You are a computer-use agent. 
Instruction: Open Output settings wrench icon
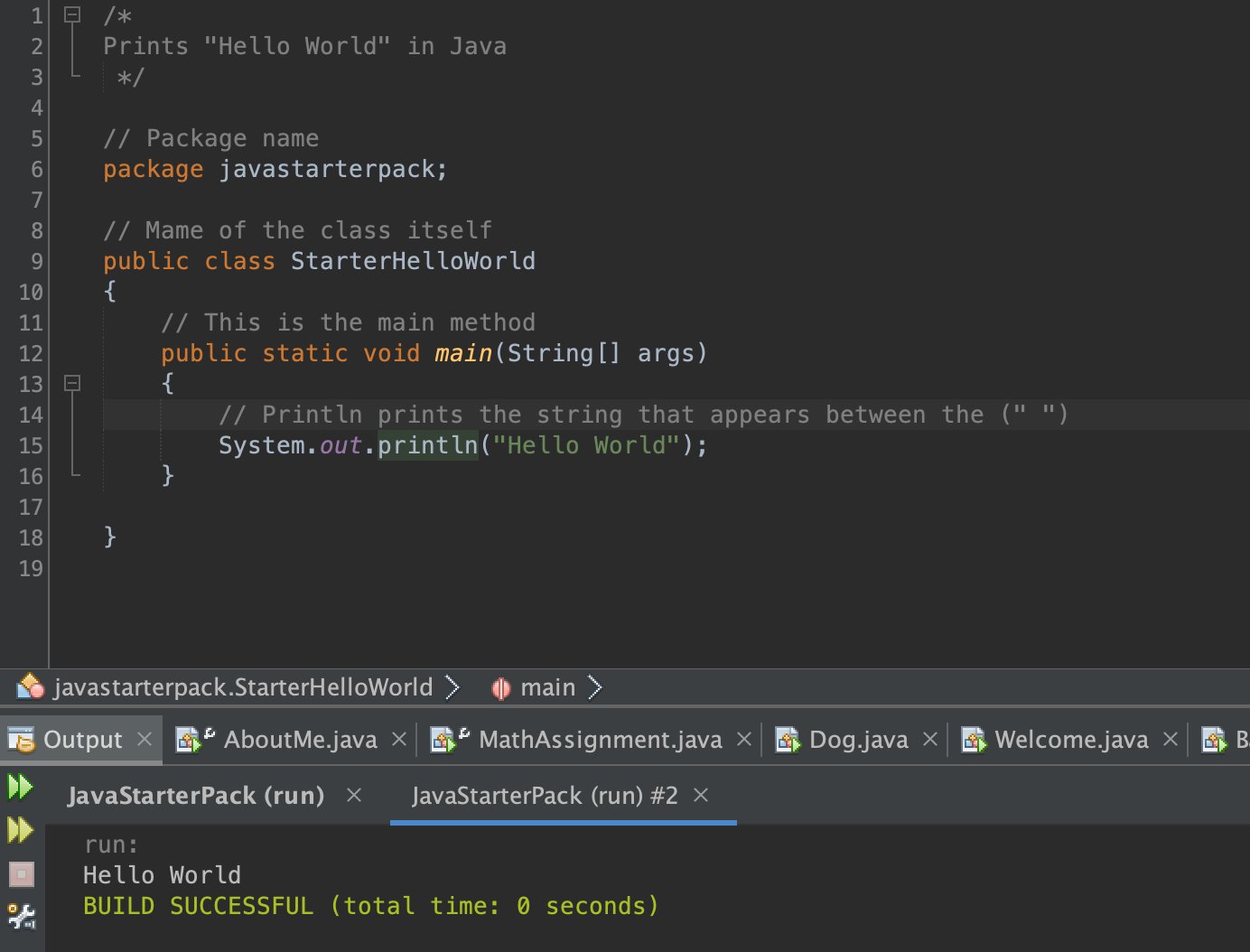21,917
